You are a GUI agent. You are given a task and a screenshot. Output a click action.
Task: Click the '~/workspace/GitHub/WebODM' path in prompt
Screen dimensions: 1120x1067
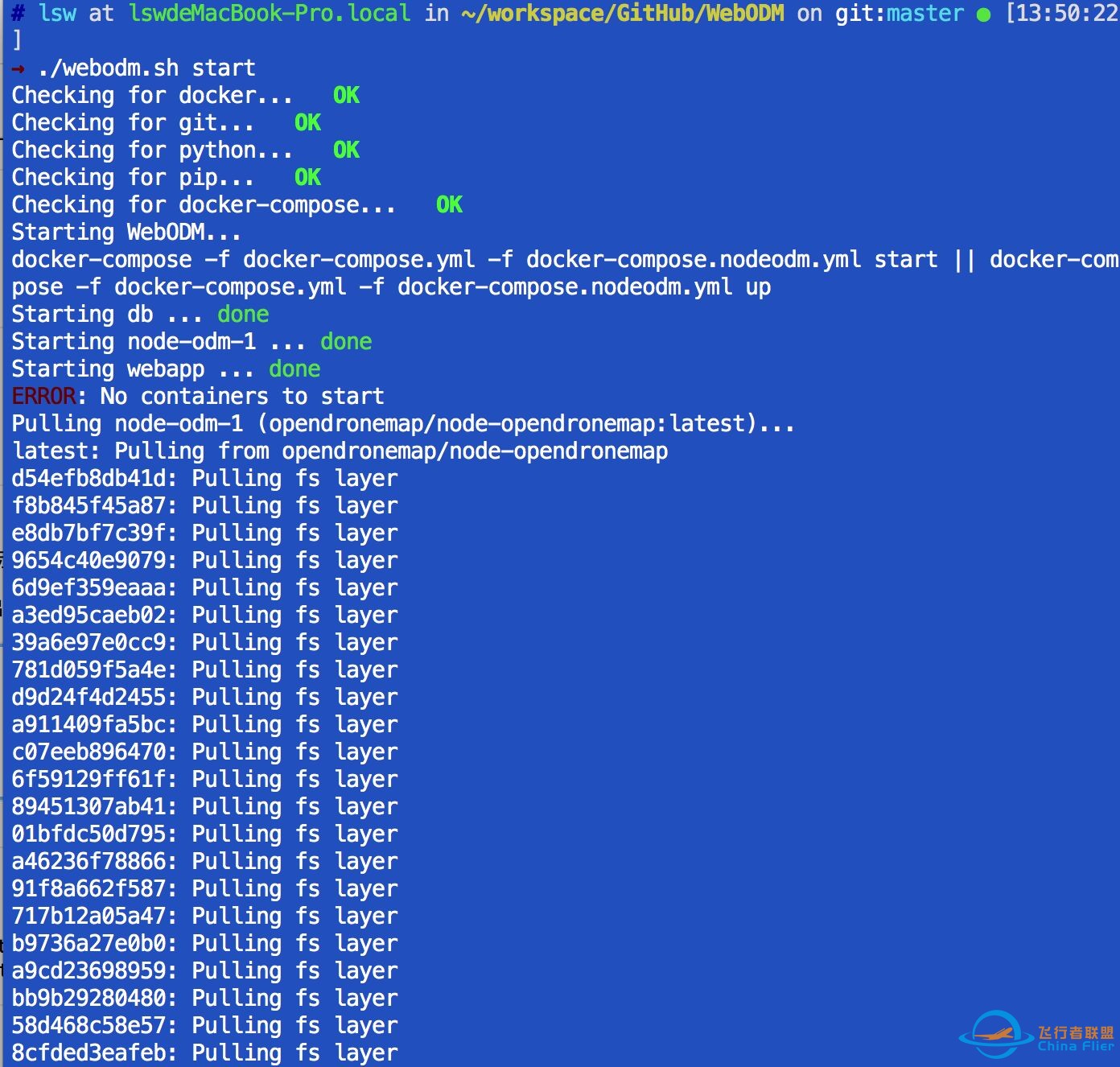[623, 13]
